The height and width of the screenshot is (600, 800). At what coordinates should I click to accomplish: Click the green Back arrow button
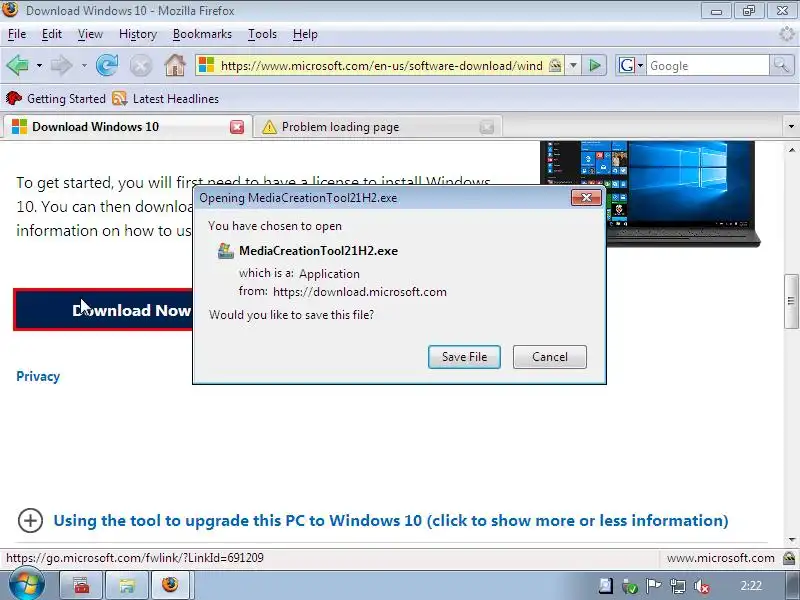[18, 66]
